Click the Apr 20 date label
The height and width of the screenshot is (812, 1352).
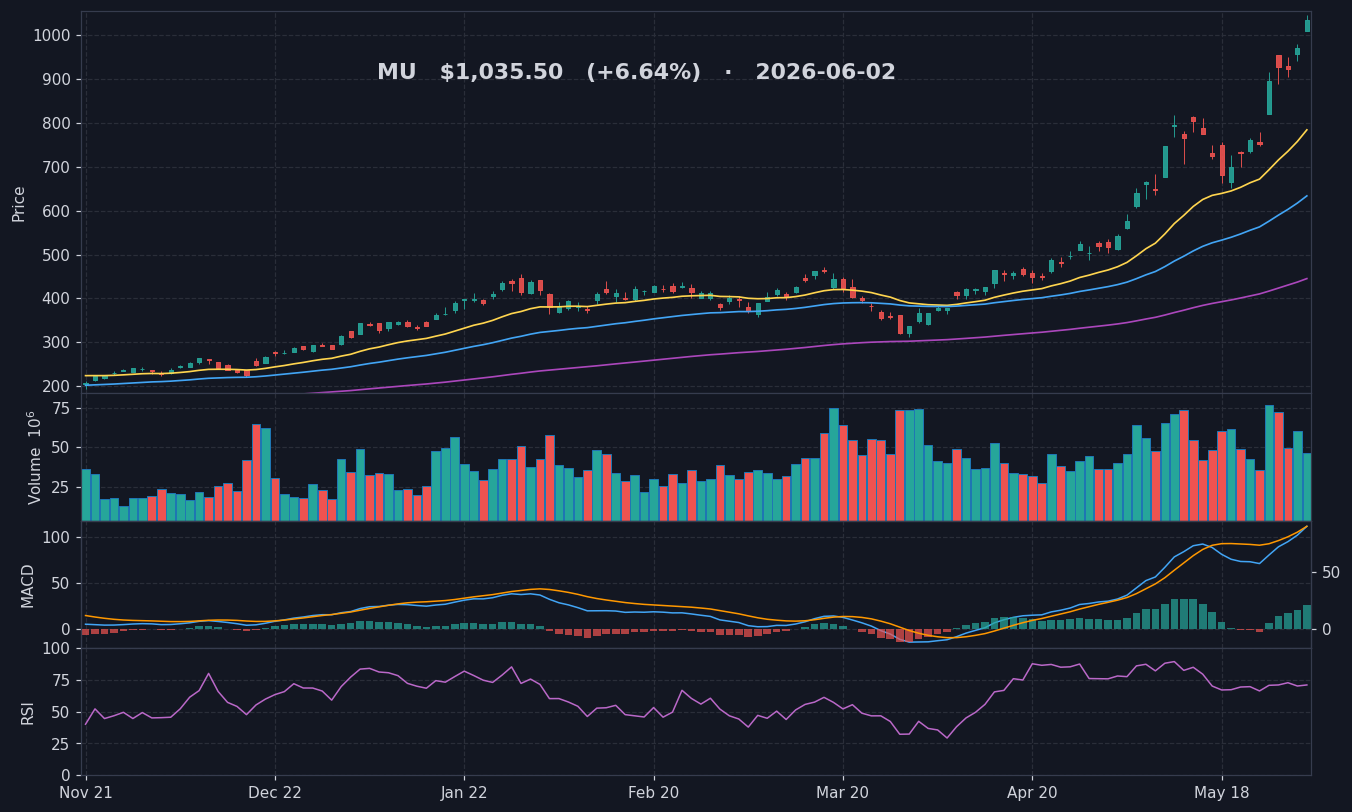coord(1032,794)
